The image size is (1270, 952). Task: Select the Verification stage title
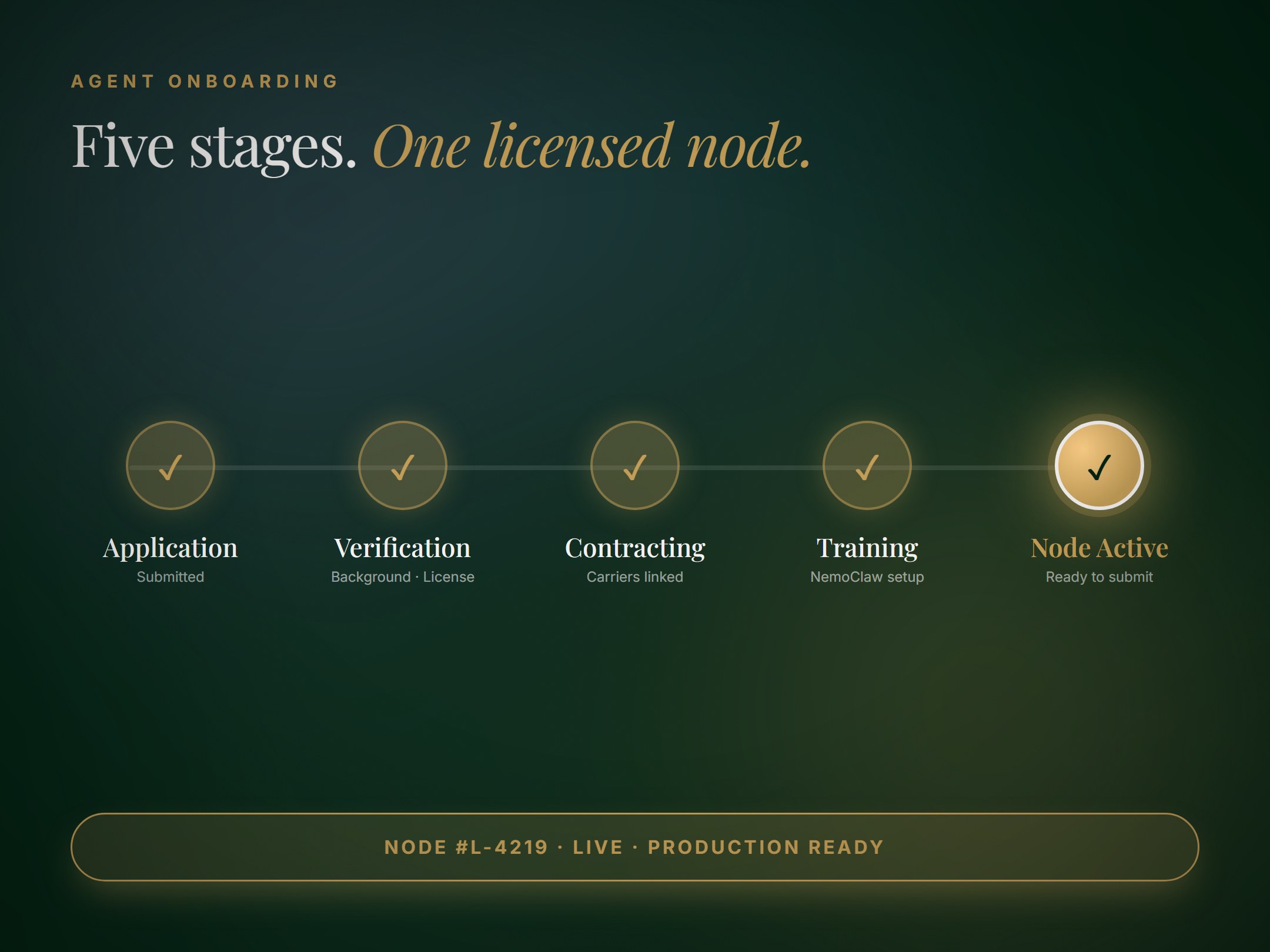[403, 548]
